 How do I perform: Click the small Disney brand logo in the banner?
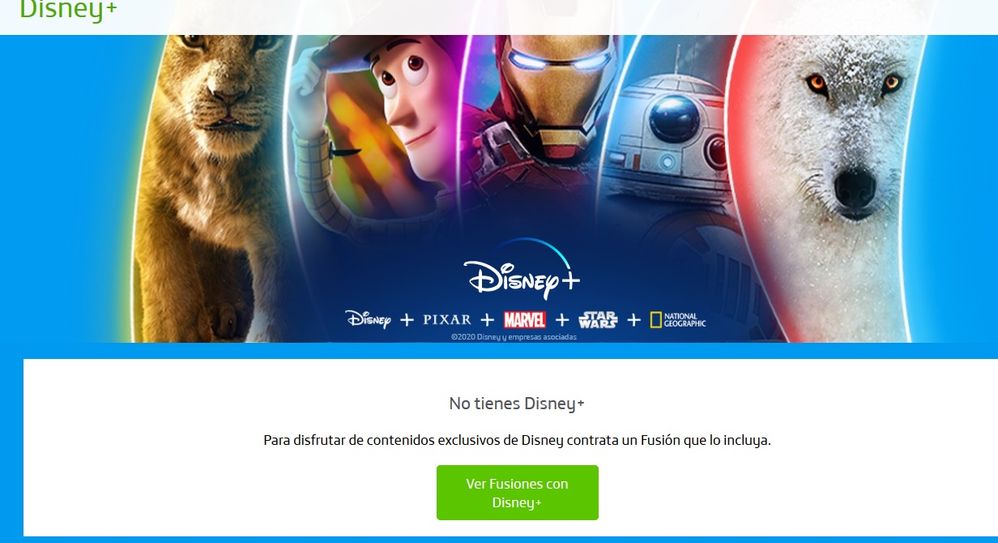coord(368,319)
